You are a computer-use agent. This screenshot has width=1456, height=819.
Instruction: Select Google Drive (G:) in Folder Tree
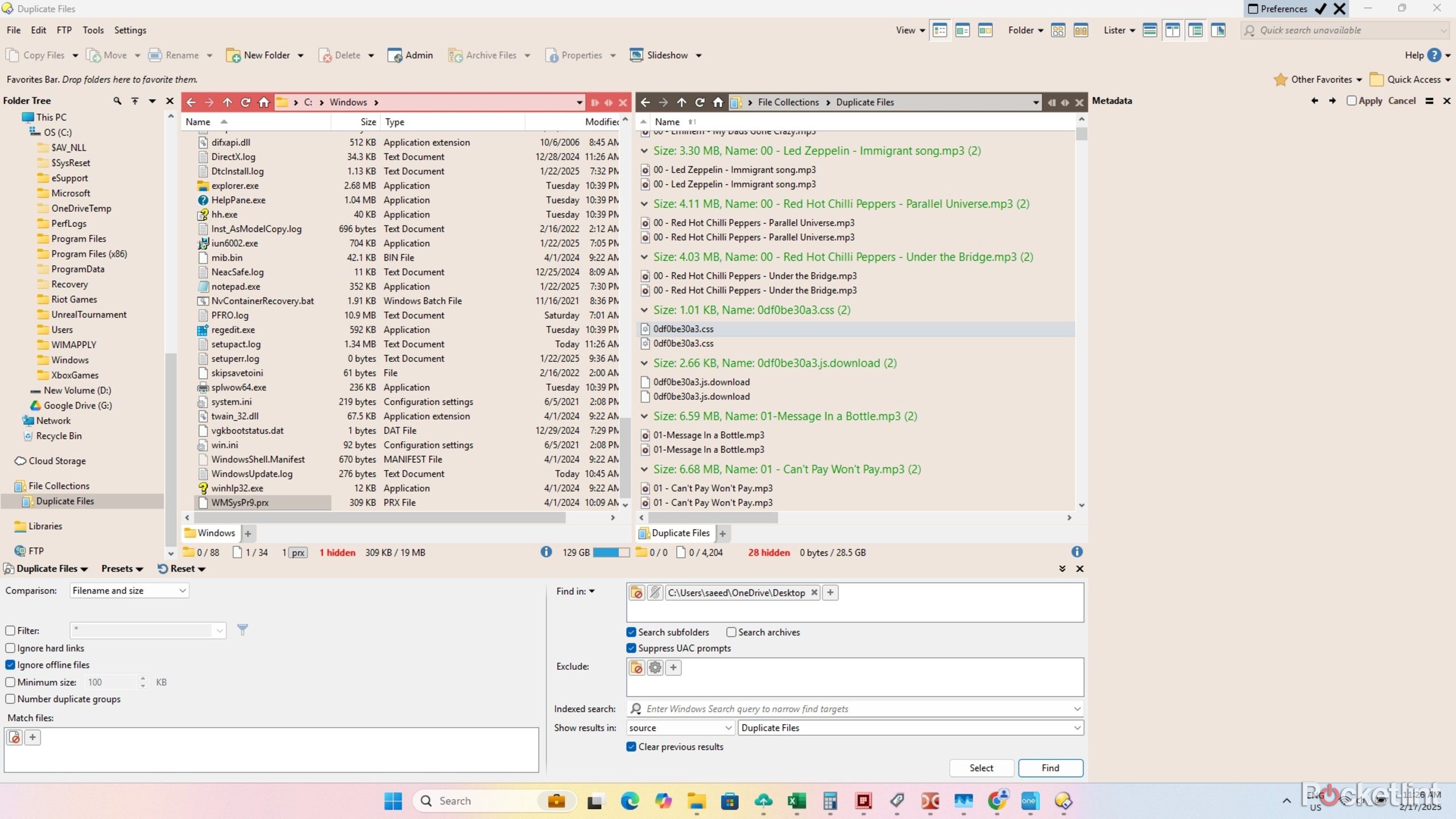(71, 406)
